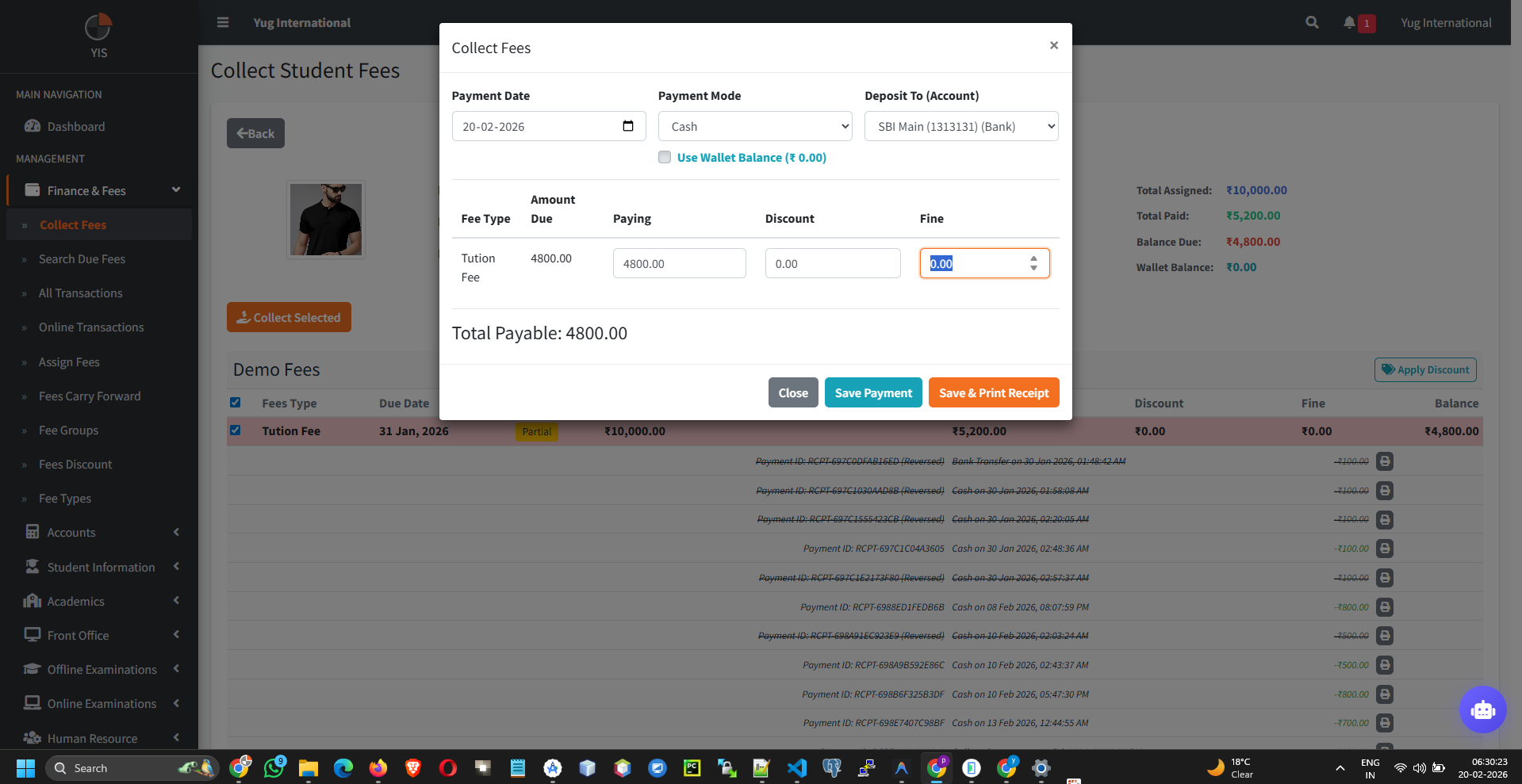The width and height of the screenshot is (1522, 784).
Task: Toggle the select-all checkbox in the fees table
Action: click(x=235, y=402)
